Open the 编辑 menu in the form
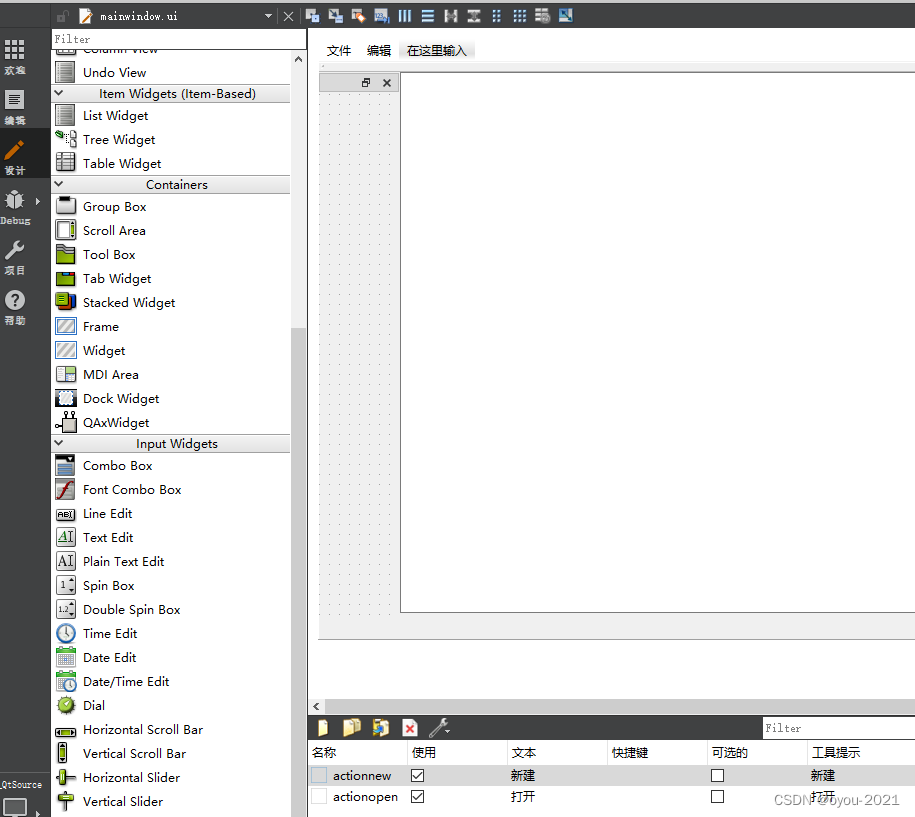The image size is (915, 817). [379, 49]
